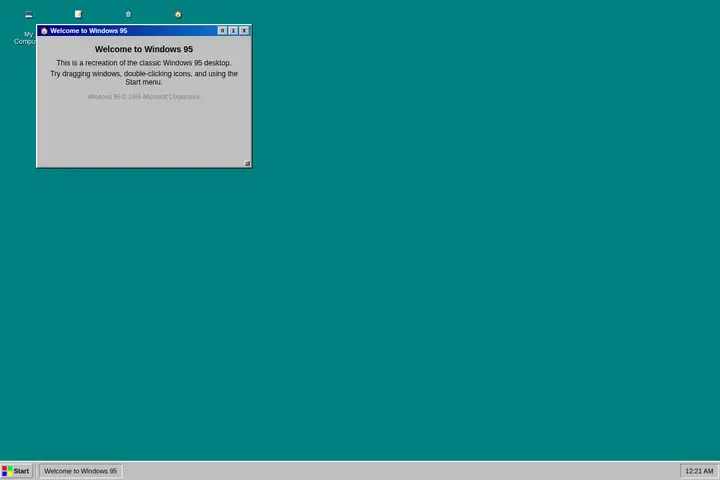Click the bold Welcome to Windows 95 heading
This screenshot has width=720, height=480.
(x=144, y=49)
